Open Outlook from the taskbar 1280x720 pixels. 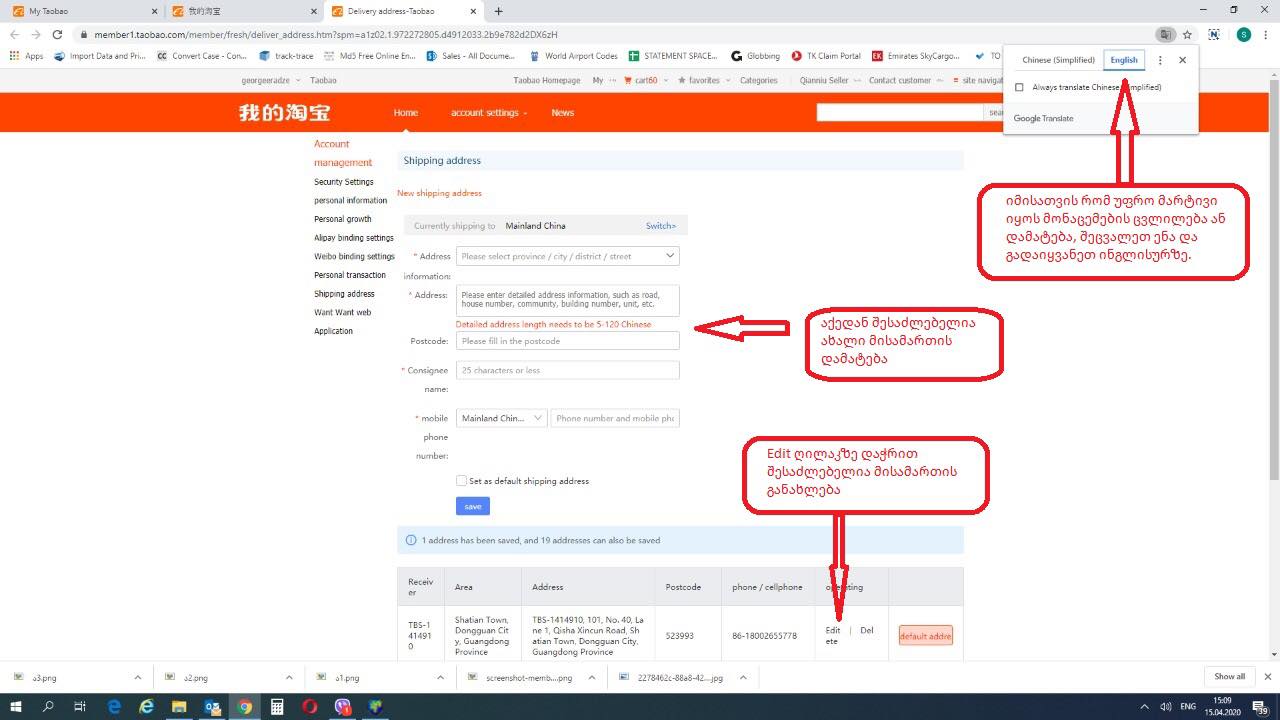tap(212, 706)
